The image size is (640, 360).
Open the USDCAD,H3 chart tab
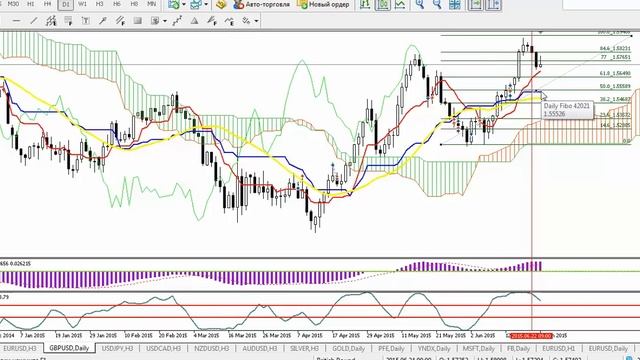click(x=163, y=348)
